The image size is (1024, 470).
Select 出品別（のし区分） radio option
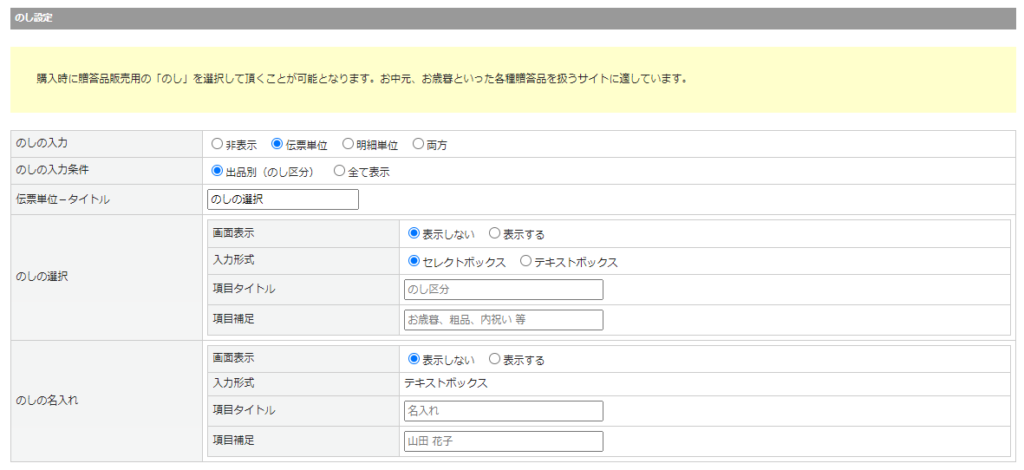tap(217, 171)
